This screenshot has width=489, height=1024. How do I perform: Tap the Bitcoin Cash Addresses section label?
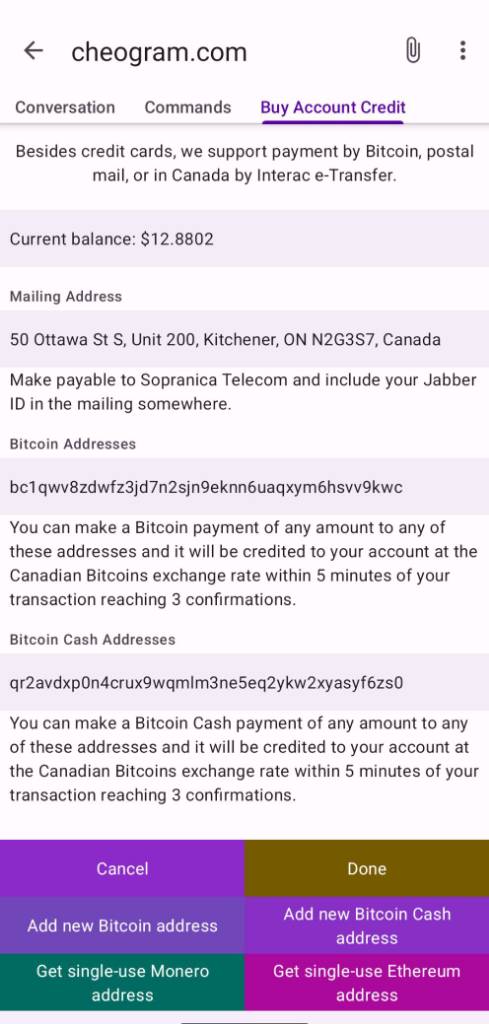click(92, 639)
